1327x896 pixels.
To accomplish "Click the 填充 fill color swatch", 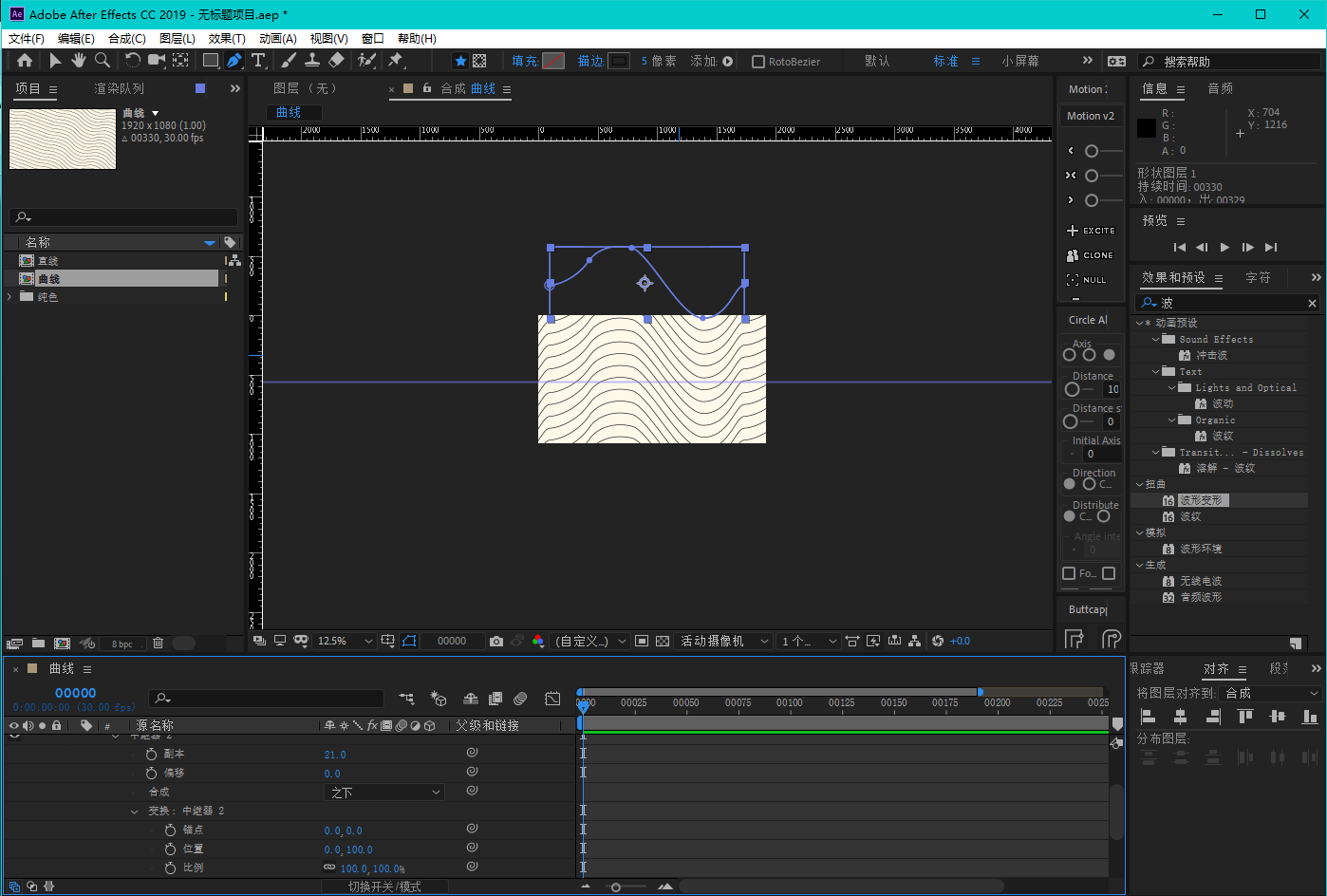I will tap(553, 61).
